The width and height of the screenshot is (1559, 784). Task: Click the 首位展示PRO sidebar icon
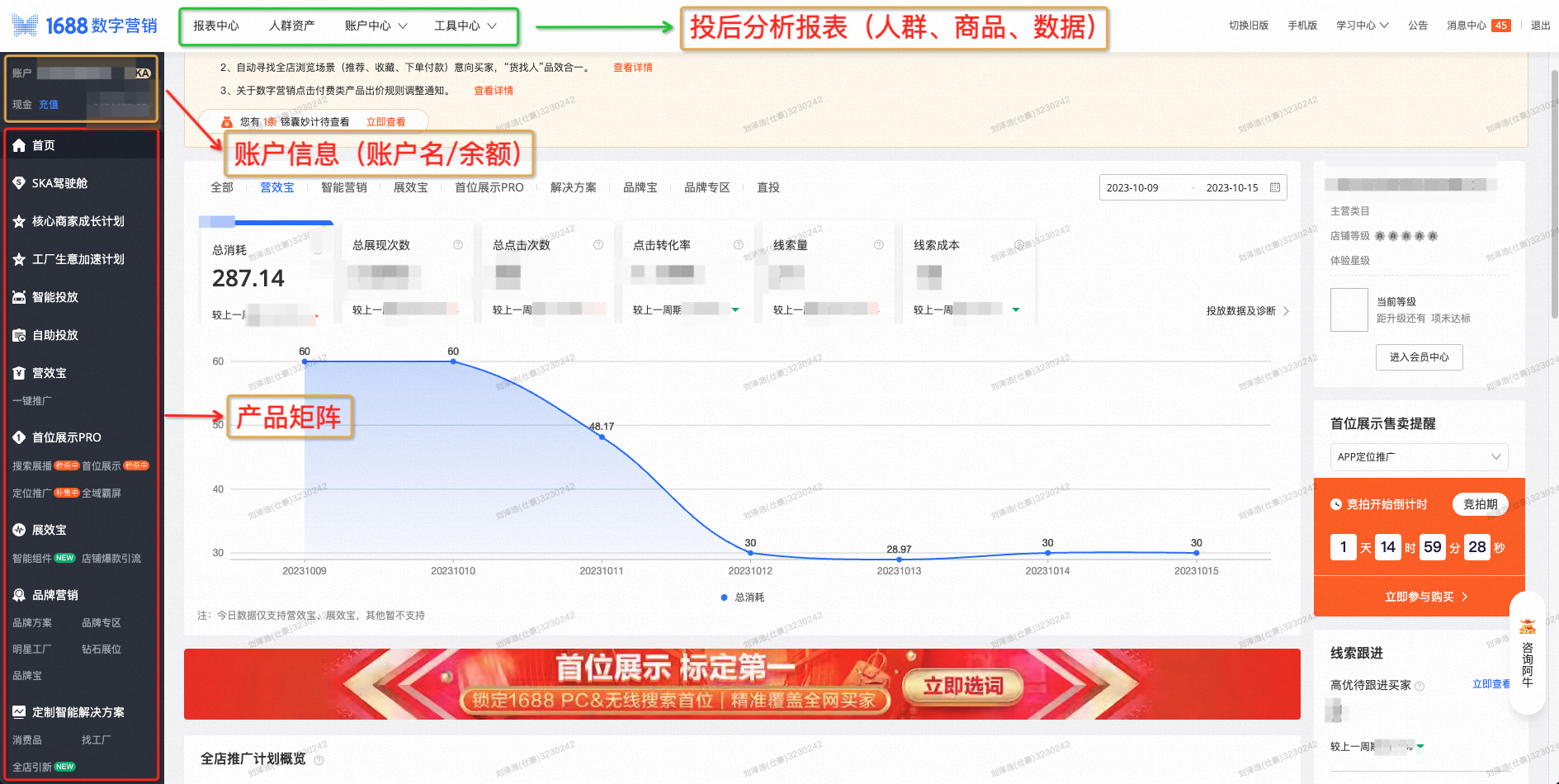[x=19, y=437]
